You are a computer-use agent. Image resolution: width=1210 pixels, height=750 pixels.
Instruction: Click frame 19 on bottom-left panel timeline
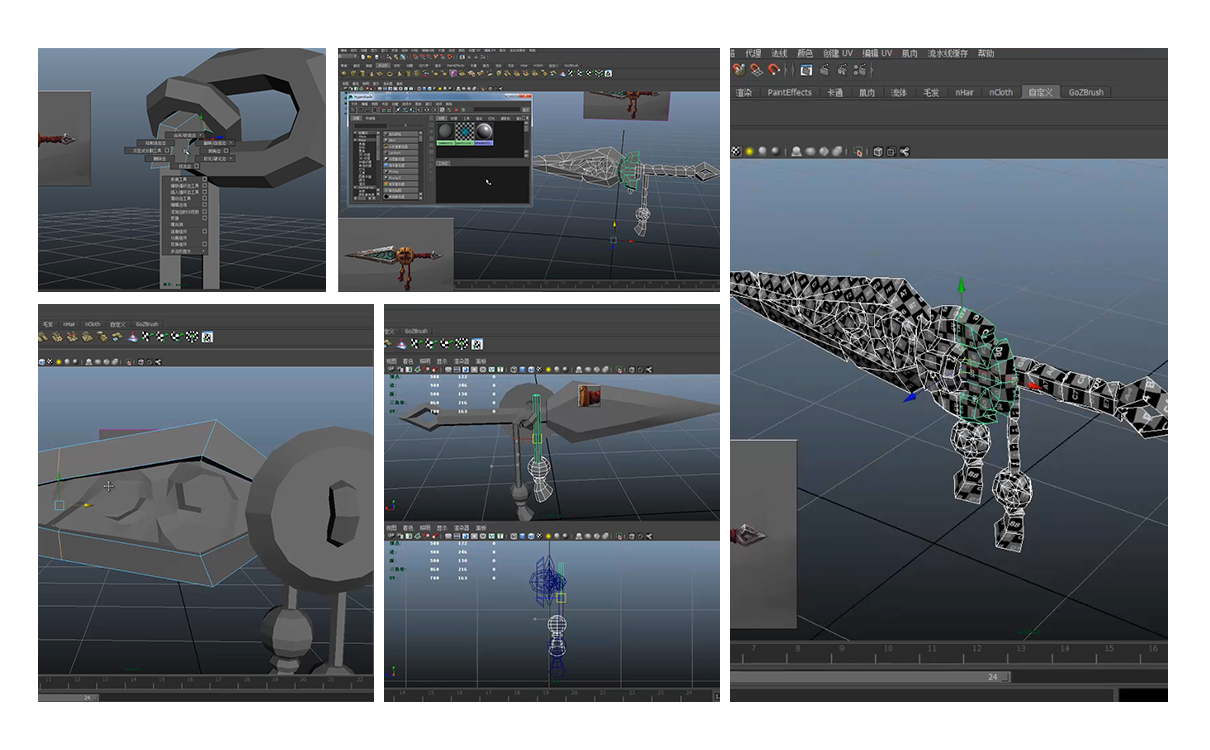click(x=274, y=681)
